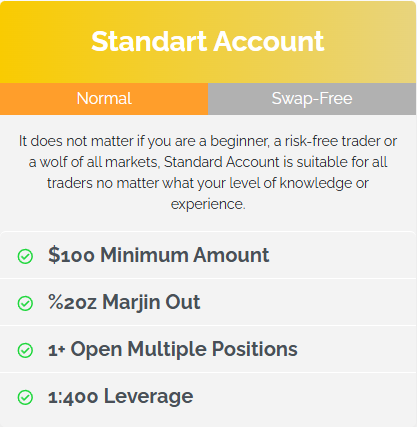The width and height of the screenshot is (417, 427).
Task: Switch to the Swap-Free tab
Action: (312, 99)
